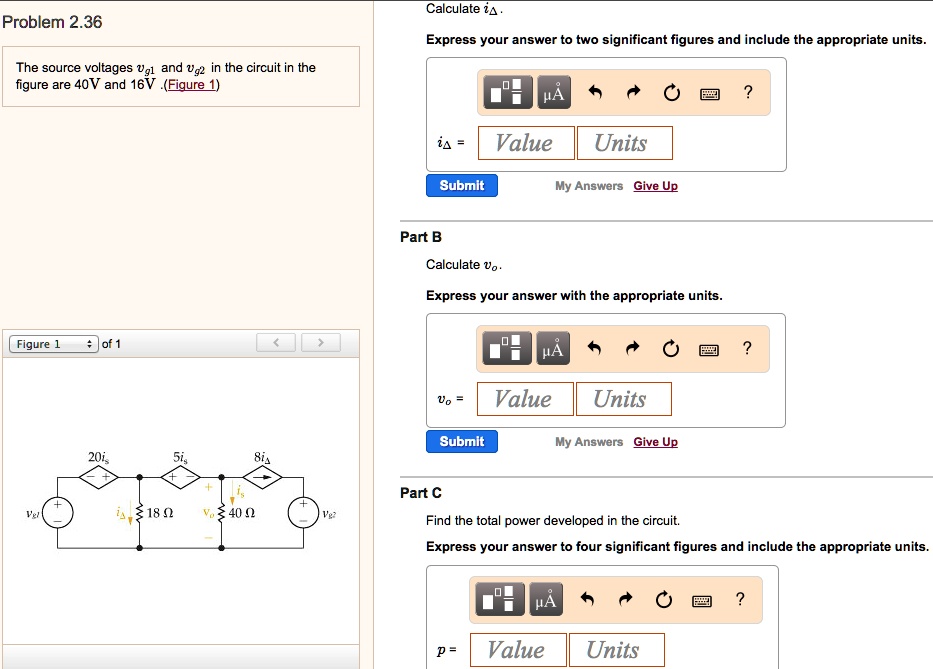Image resolution: width=933 pixels, height=669 pixels.
Task: Click the Value field for iΔ
Action: point(525,142)
